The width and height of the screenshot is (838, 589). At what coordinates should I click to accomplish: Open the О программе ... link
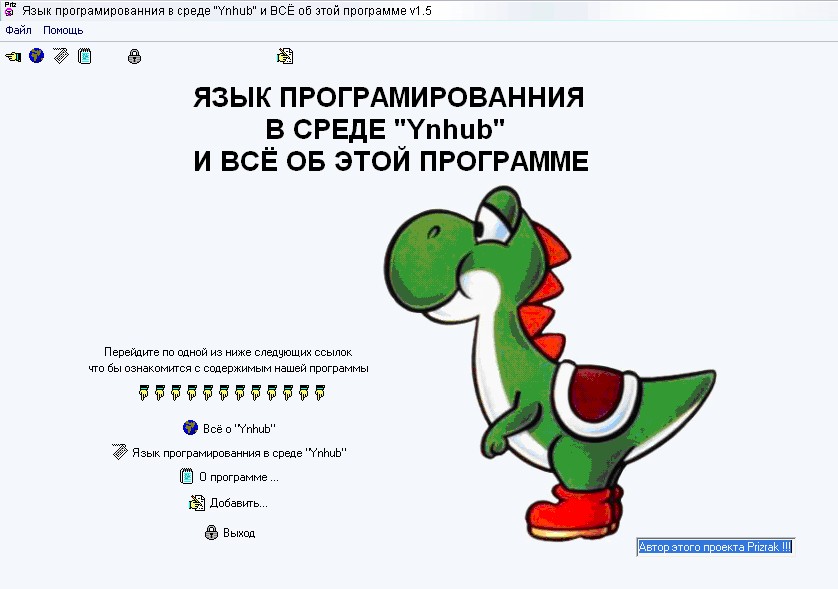coord(239,477)
